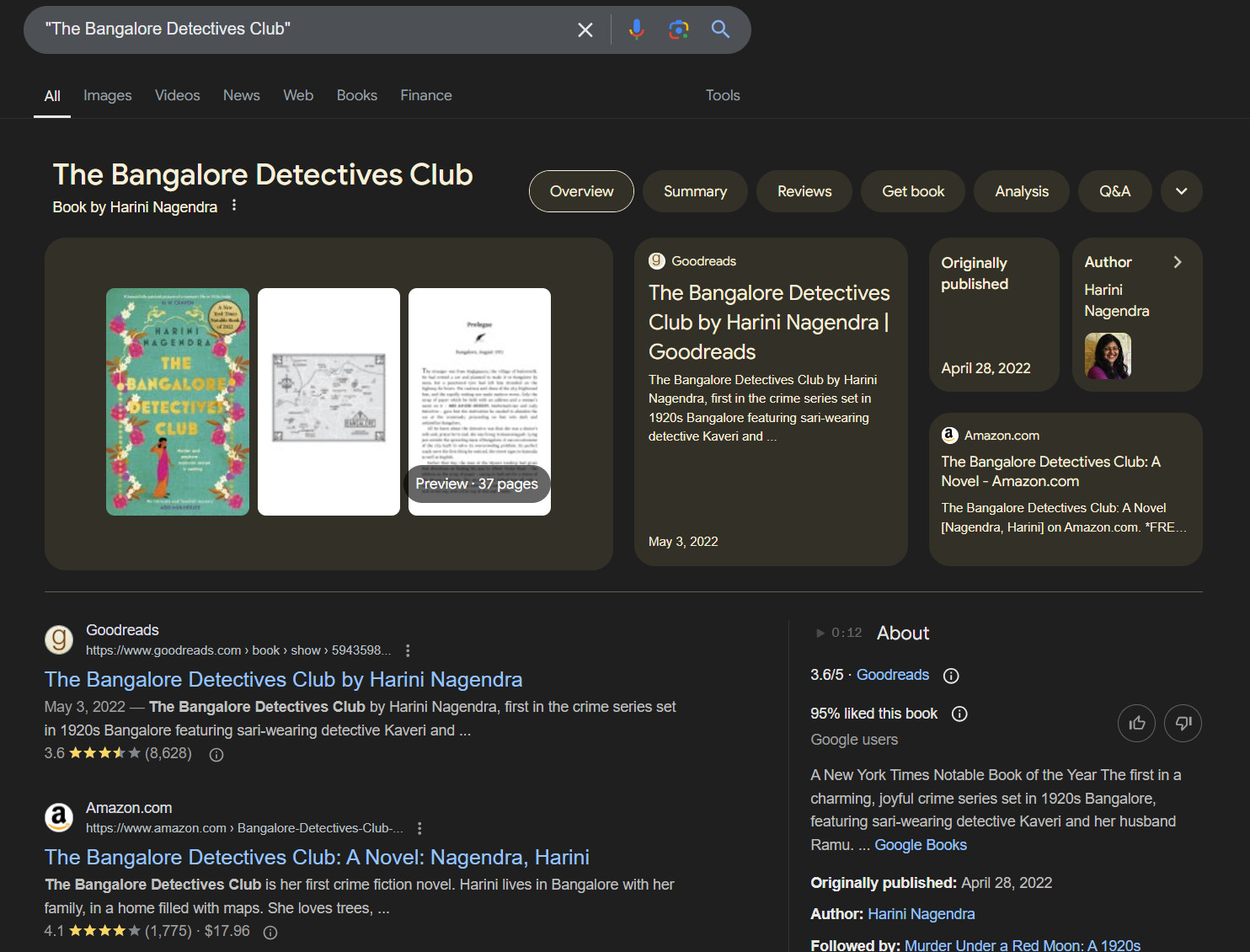
Task: Open the Author card chevron arrow
Action: [1178, 262]
